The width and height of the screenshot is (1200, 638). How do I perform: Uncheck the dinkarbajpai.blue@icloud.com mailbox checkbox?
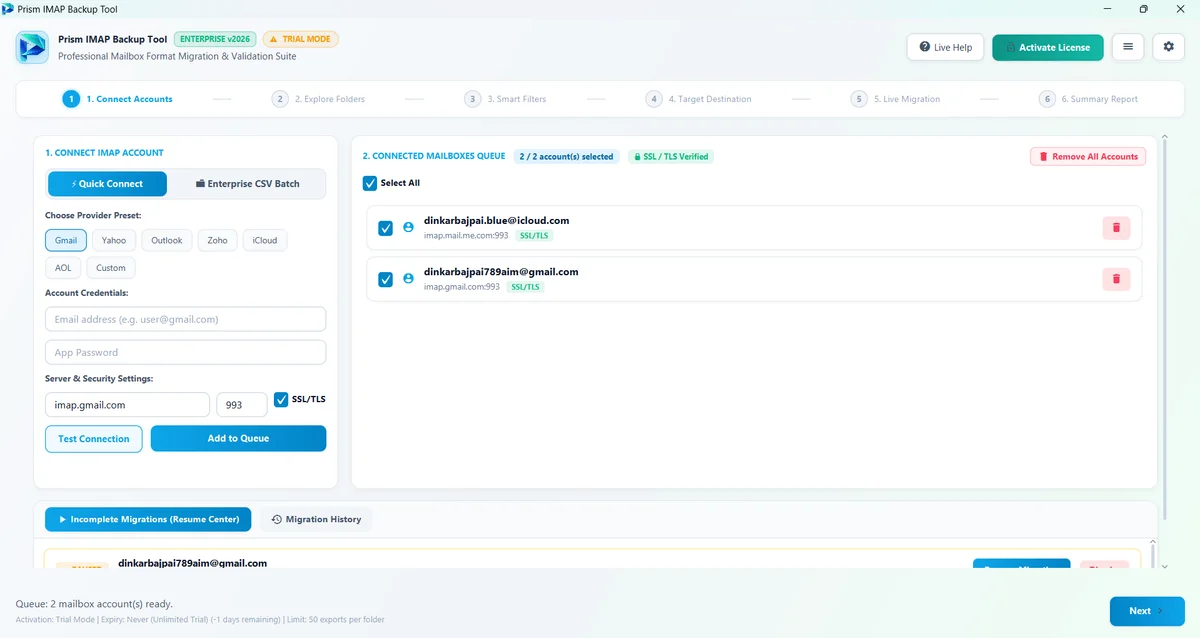coord(385,228)
